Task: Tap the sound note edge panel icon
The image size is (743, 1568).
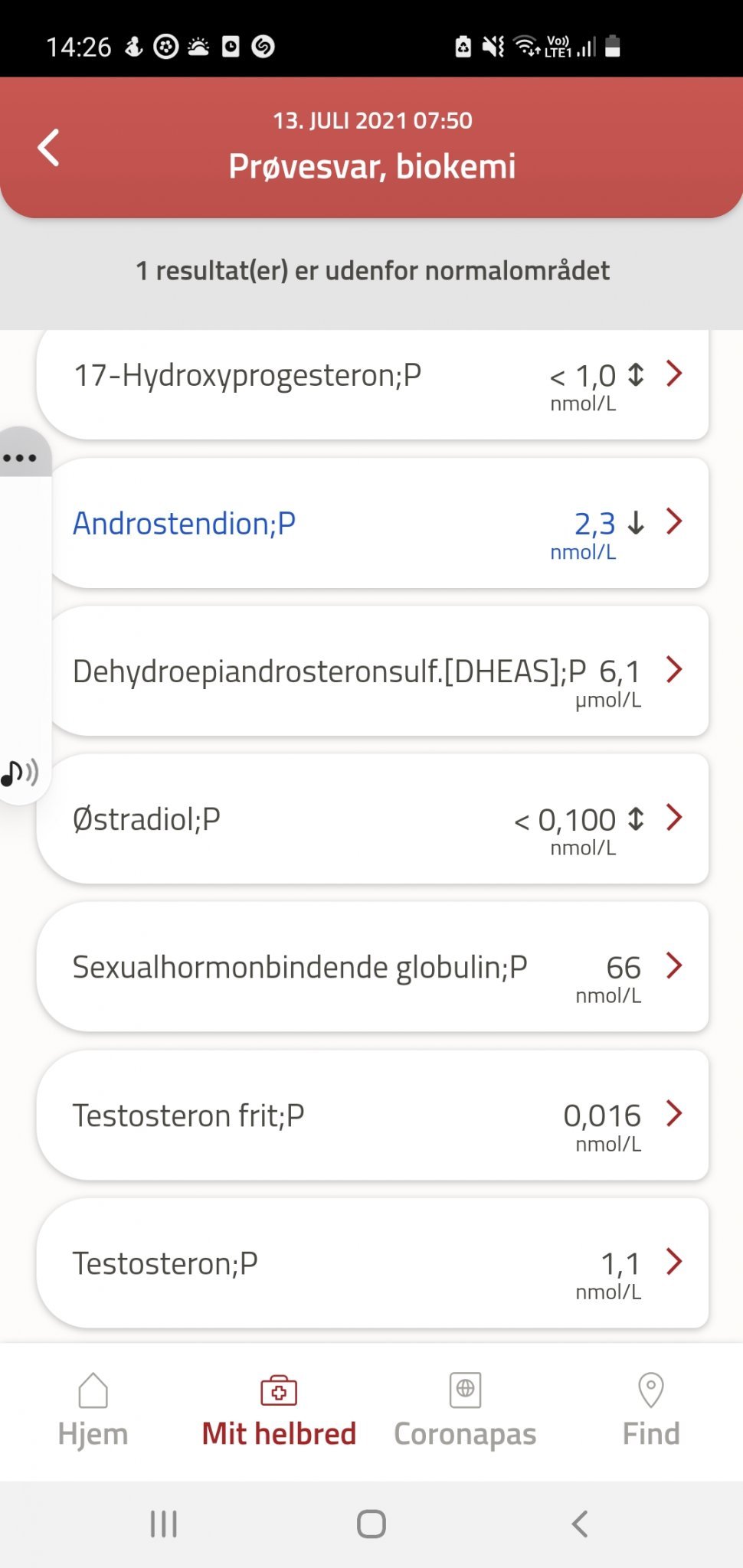Action: pos(20,773)
